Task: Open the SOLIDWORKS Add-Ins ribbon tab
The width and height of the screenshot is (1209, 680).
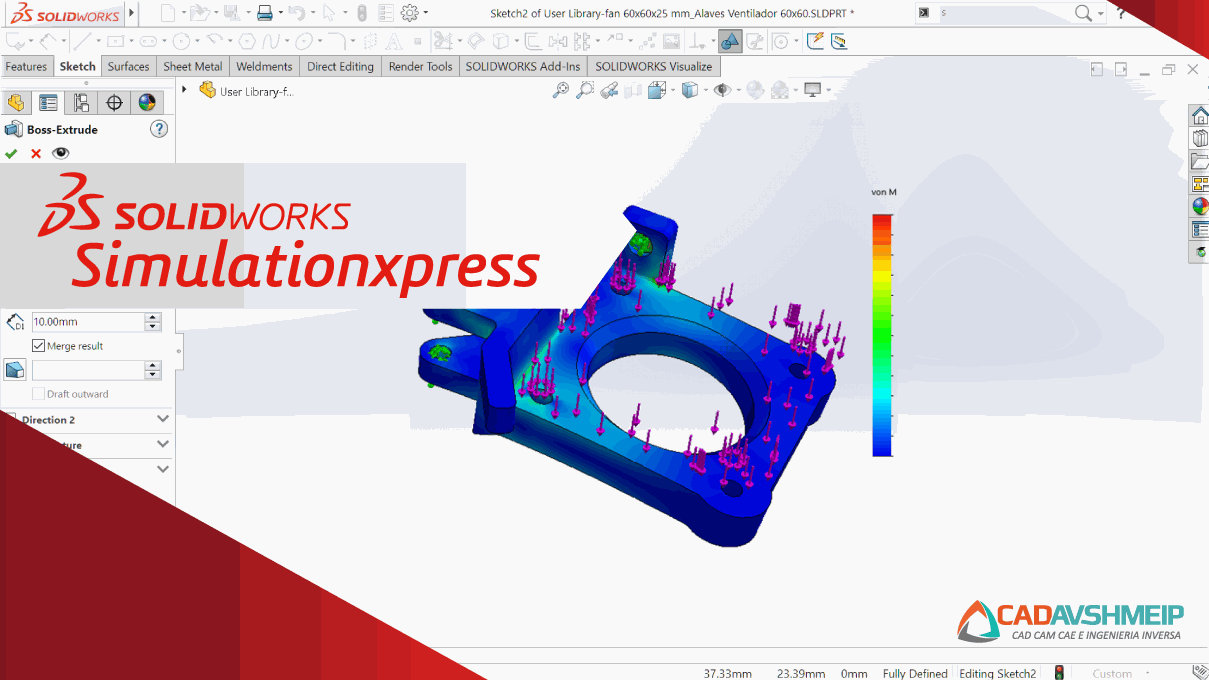Action: 522,66
